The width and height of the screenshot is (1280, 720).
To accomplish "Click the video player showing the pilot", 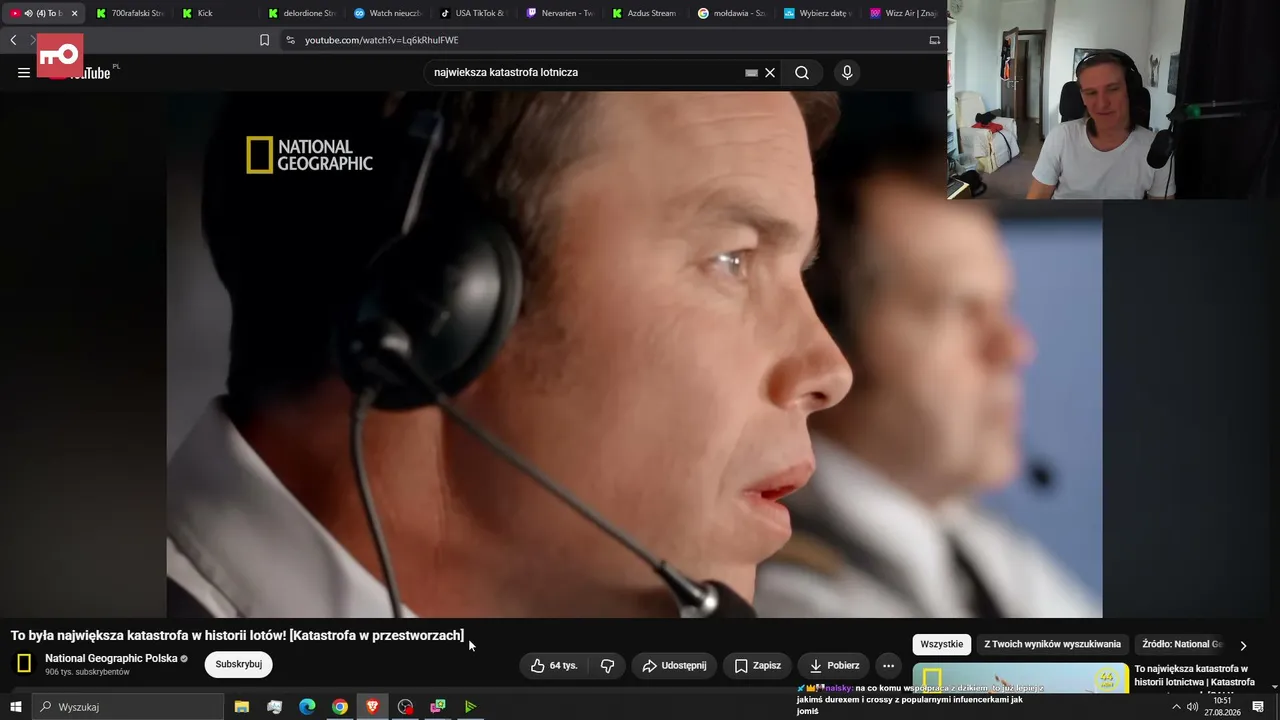I will [x=634, y=354].
